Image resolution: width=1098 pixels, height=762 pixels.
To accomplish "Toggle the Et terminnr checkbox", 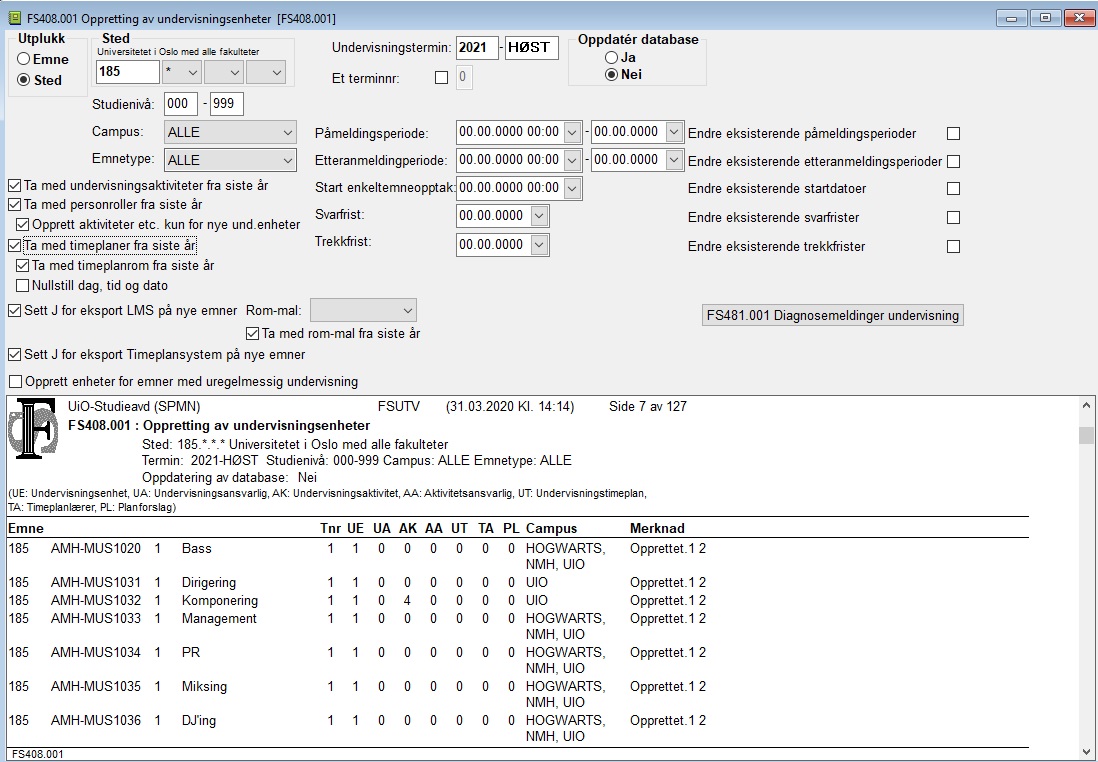I will [441, 78].
